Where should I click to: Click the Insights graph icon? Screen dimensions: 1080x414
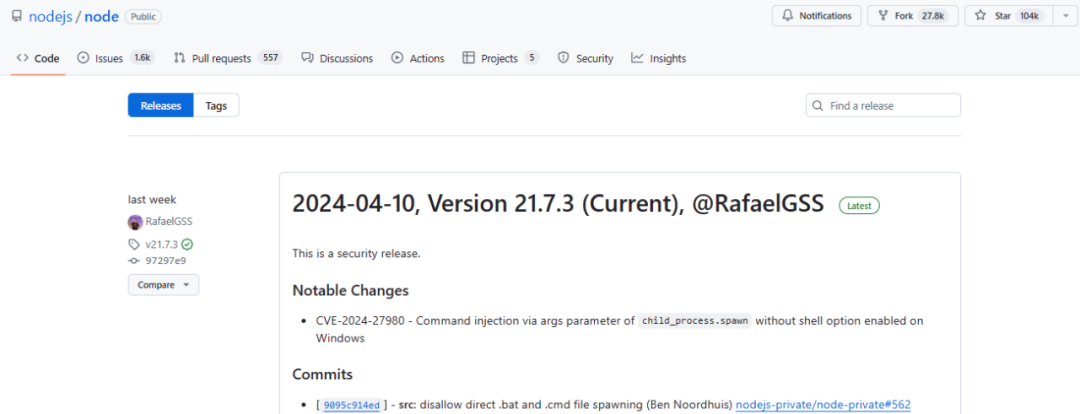point(637,58)
